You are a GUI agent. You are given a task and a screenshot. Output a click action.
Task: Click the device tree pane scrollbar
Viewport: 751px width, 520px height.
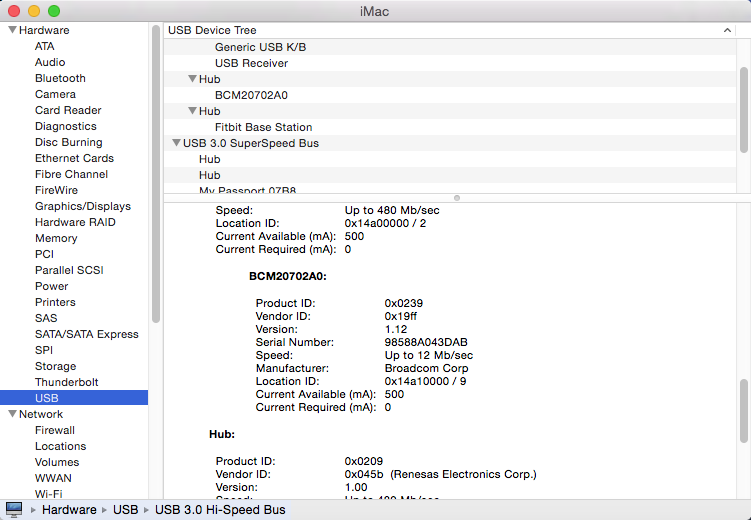pyautogui.click(x=743, y=110)
